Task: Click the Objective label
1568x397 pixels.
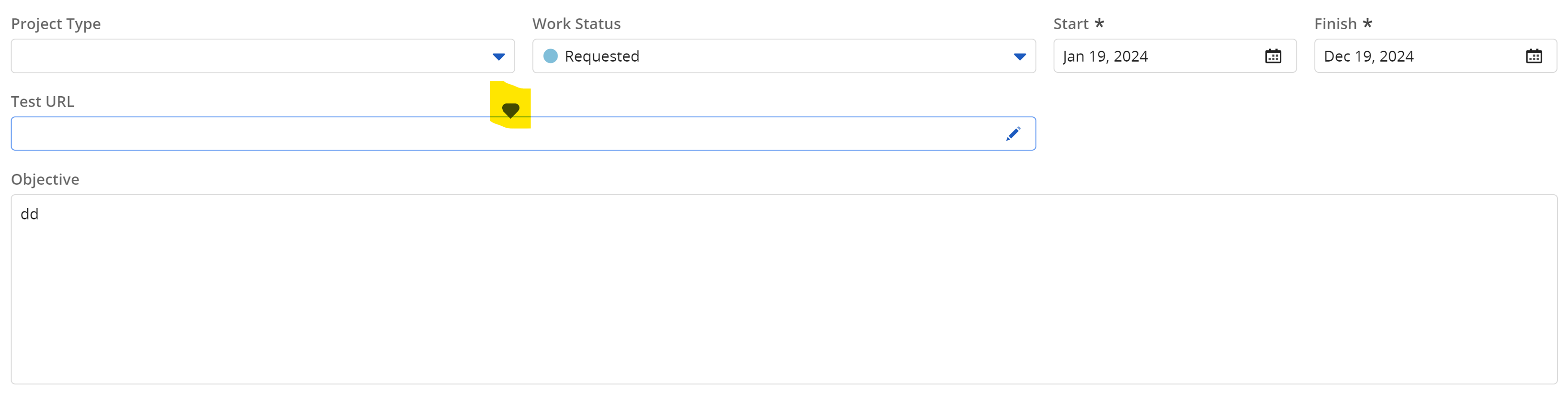Action: (x=45, y=179)
